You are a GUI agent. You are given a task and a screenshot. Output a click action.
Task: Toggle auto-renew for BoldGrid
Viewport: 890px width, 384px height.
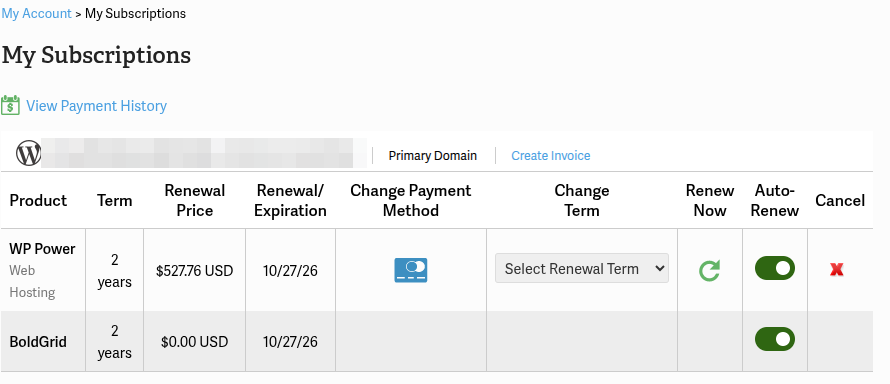coord(774,339)
